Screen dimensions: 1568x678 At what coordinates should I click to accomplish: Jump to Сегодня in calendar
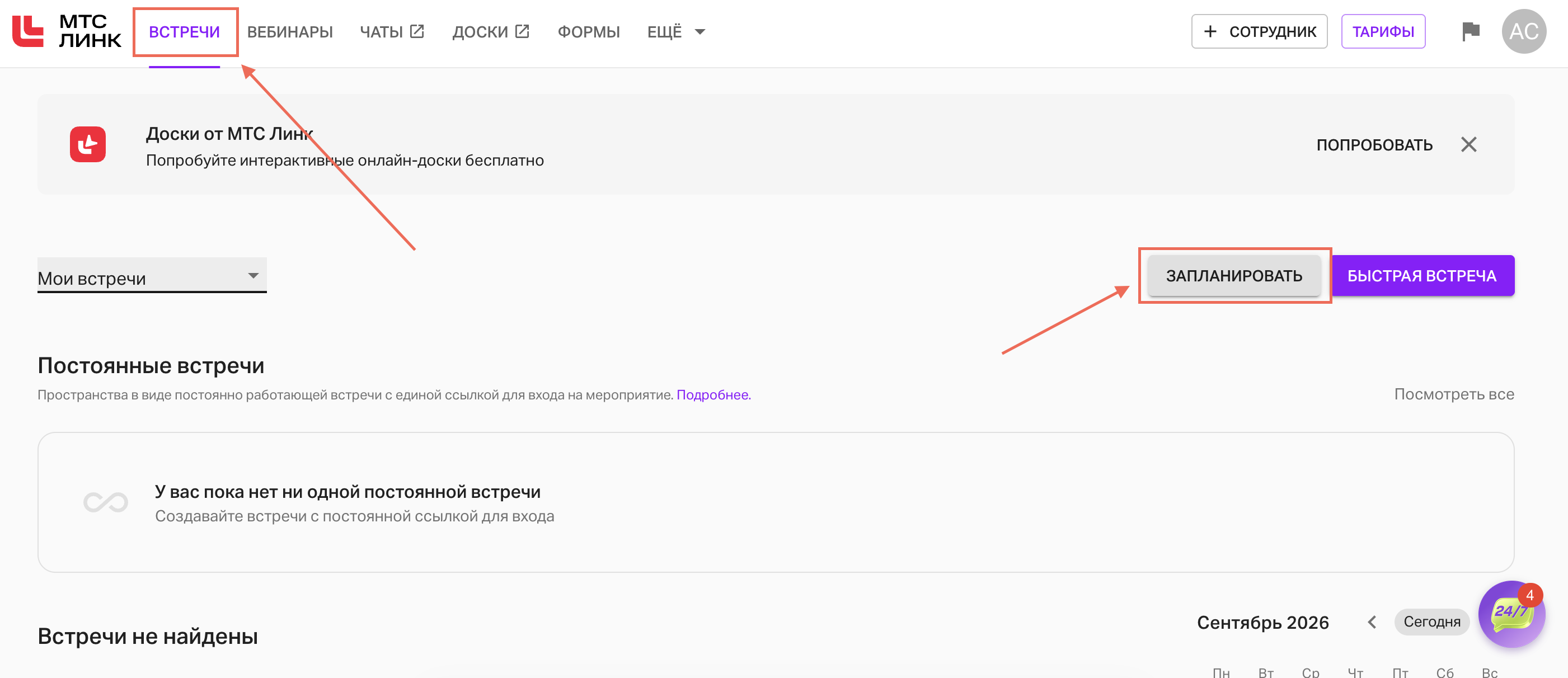pyautogui.click(x=1431, y=622)
